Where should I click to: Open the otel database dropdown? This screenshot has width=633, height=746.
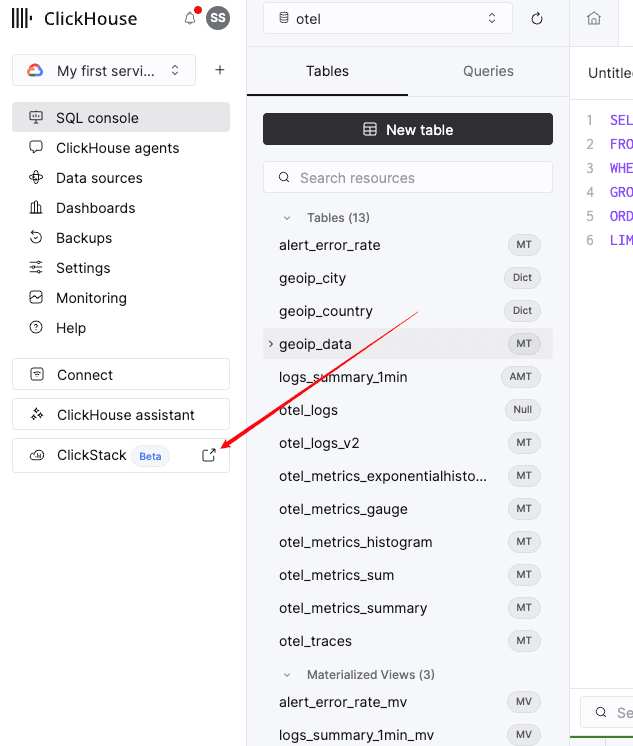[x=388, y=18]
